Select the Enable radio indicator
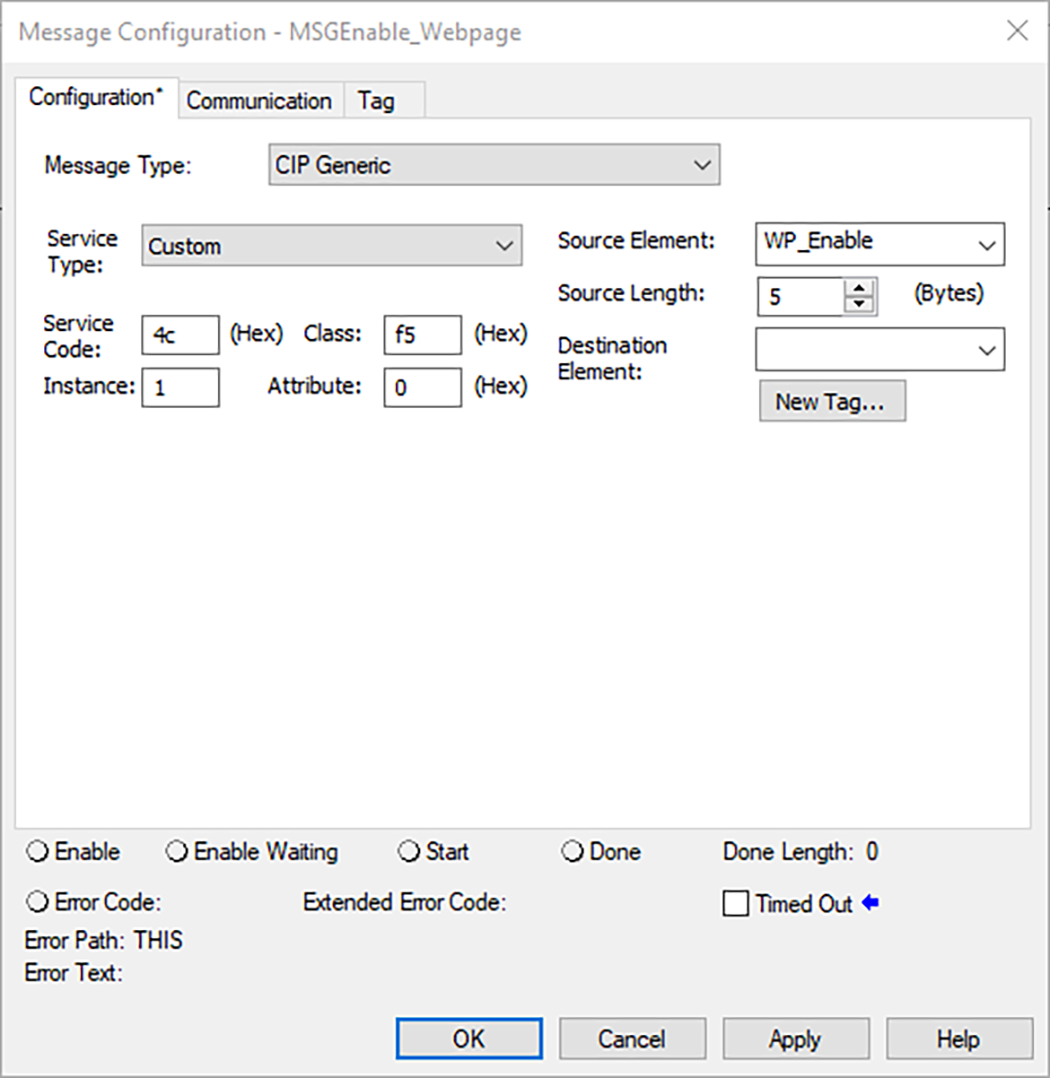 [38, 852]
